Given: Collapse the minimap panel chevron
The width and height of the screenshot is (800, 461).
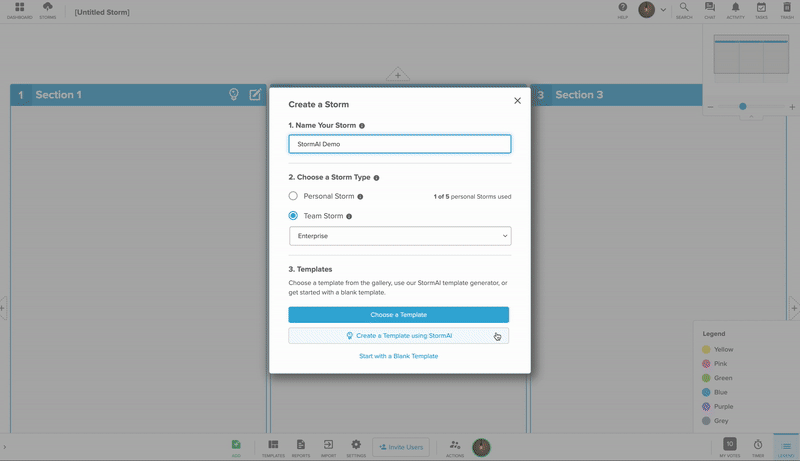Looking at the screenshot, I should pyautogui.click(x=750, y=117).
